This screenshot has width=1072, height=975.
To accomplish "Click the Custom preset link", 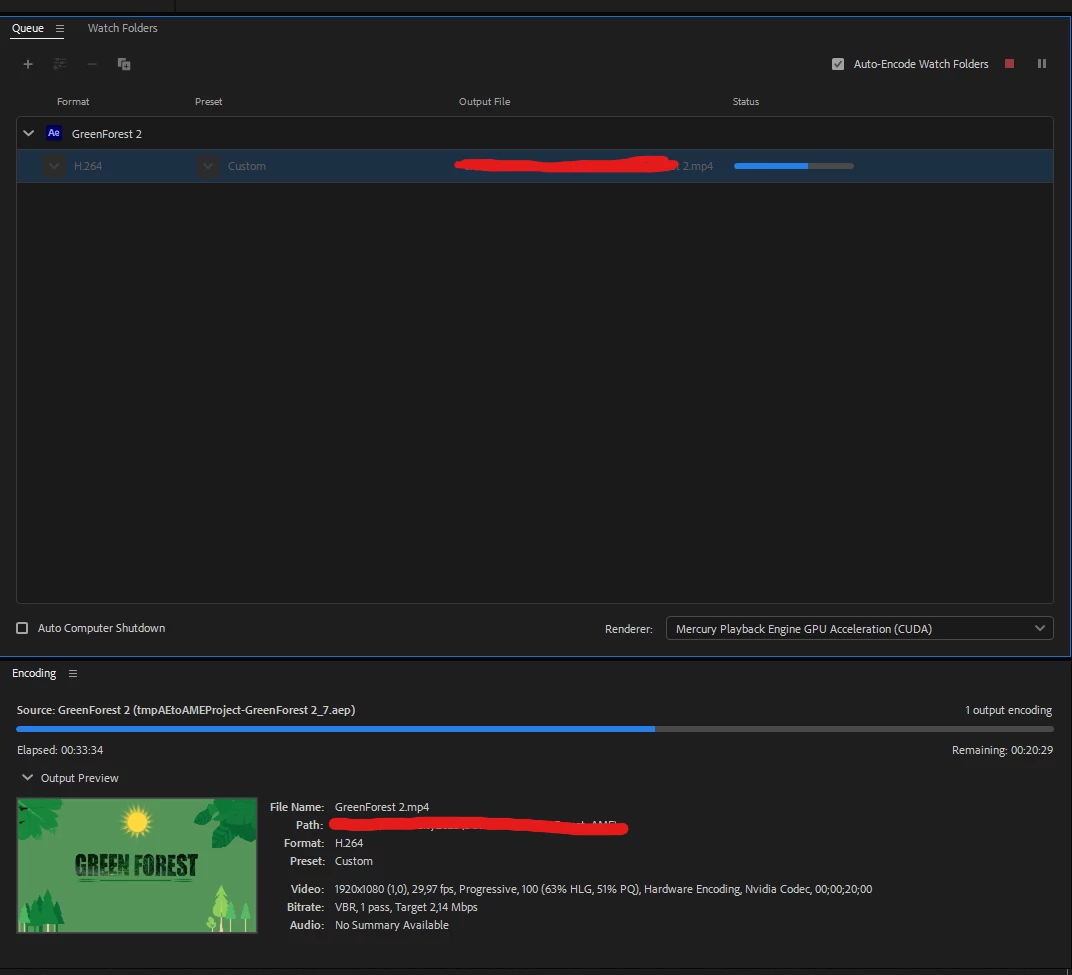I will [x=247, y=166].
